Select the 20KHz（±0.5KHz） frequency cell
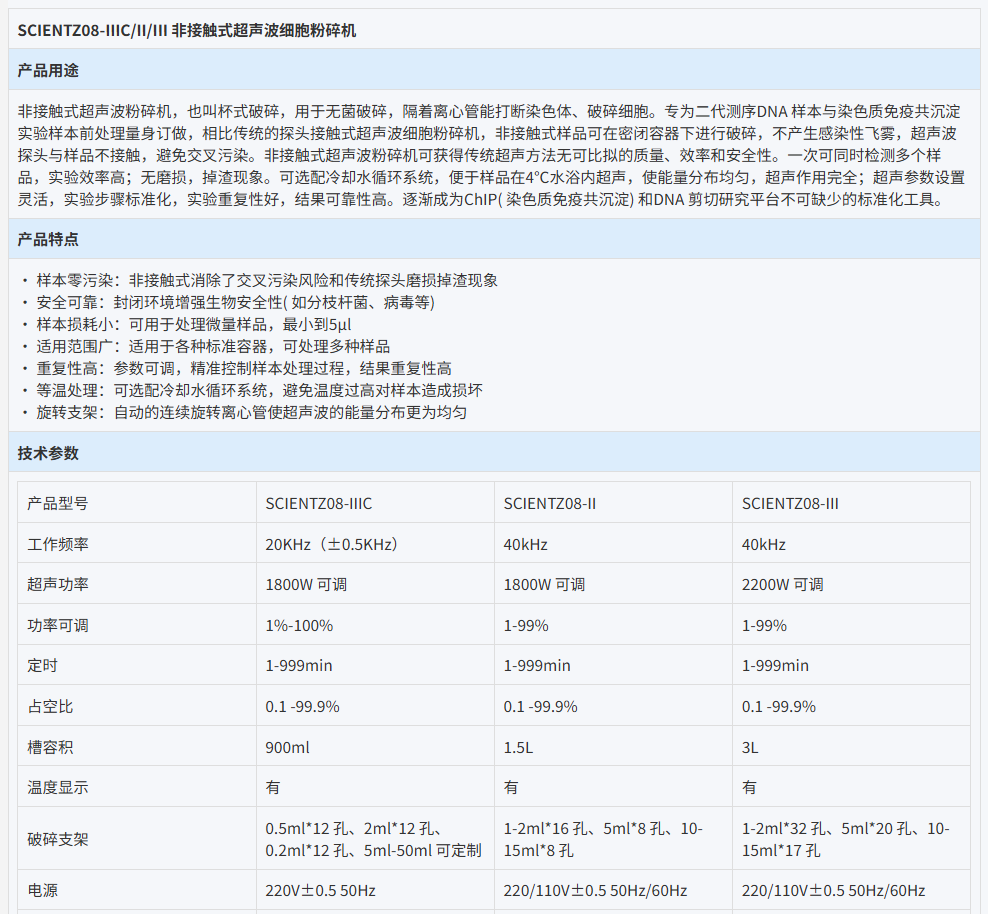 click(332, 544)
